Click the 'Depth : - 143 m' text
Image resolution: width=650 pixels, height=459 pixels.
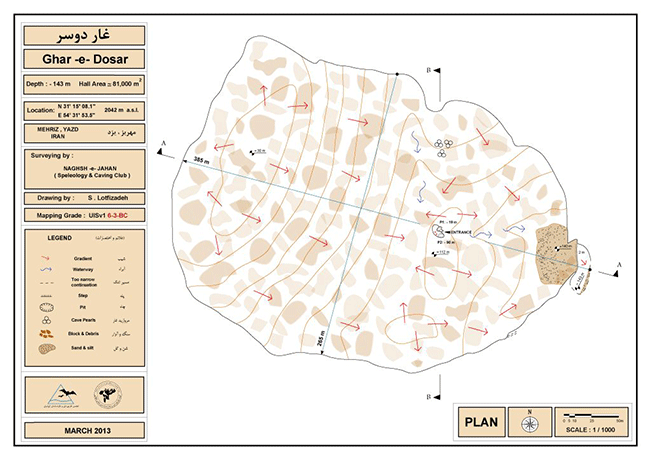(48, 84)
